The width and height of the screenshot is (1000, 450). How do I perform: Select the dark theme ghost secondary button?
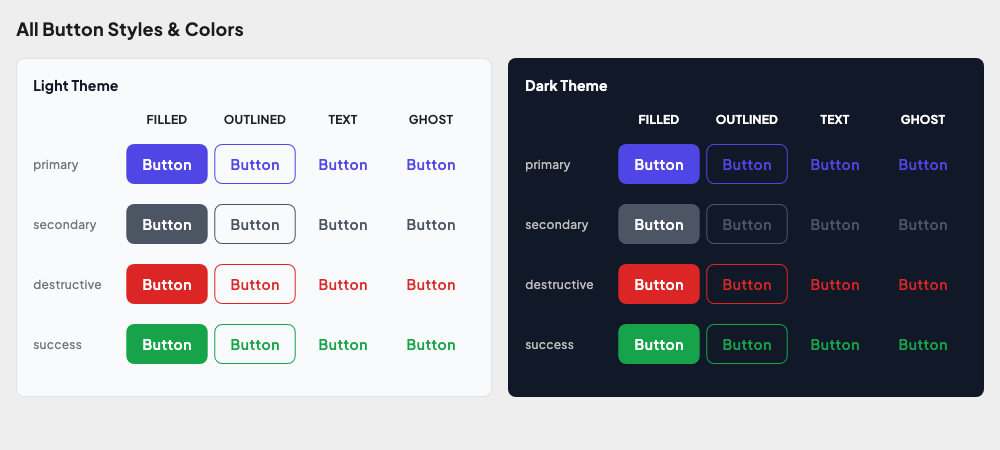click(923, 224)
